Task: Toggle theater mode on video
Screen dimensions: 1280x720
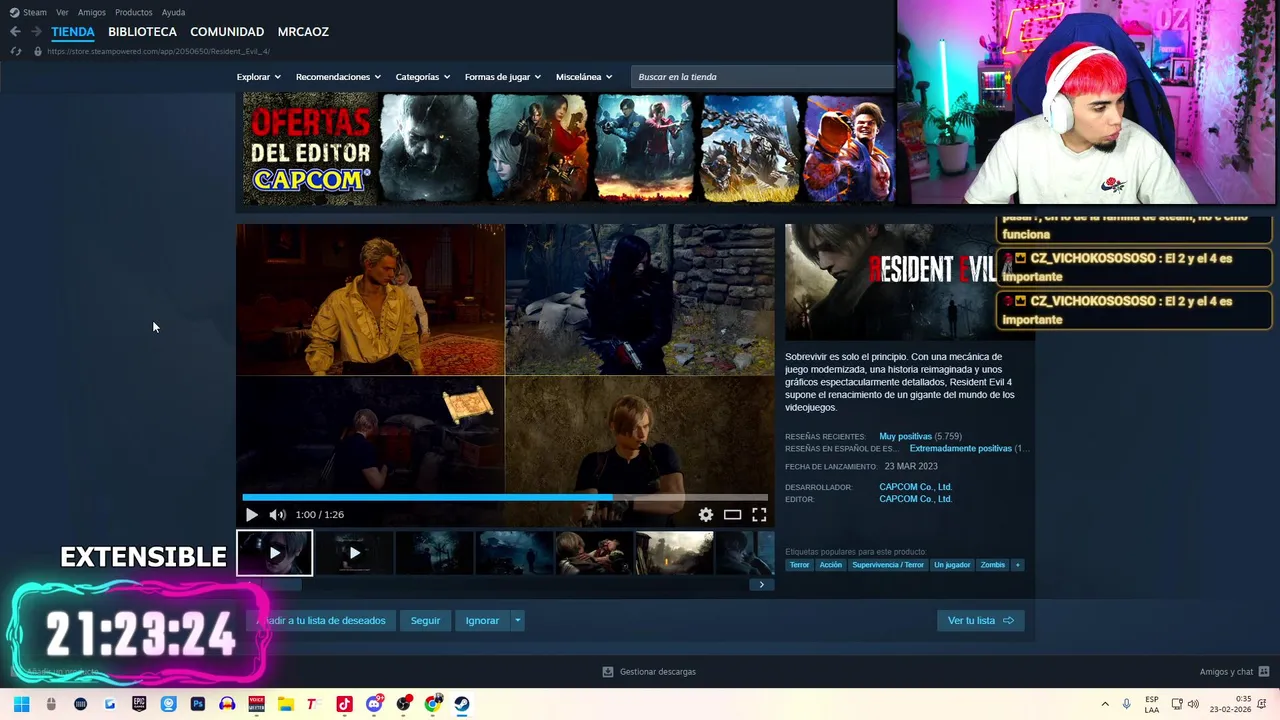Action: tap(733, 515)
